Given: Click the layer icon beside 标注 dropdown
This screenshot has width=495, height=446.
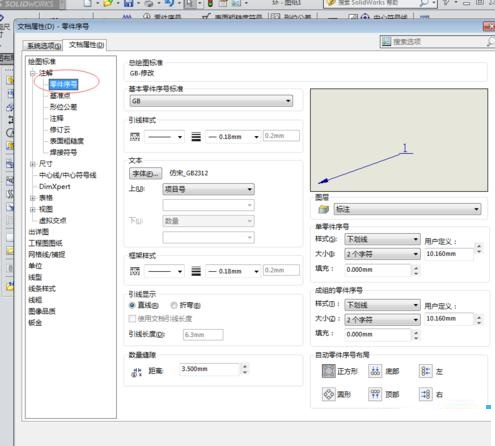Looking at the screenshot, I should tap(323, 209).
